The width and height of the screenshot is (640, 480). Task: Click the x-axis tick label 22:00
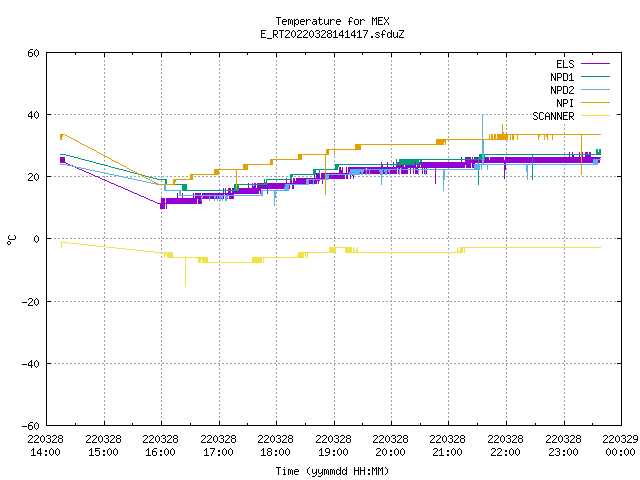(506, 452)
